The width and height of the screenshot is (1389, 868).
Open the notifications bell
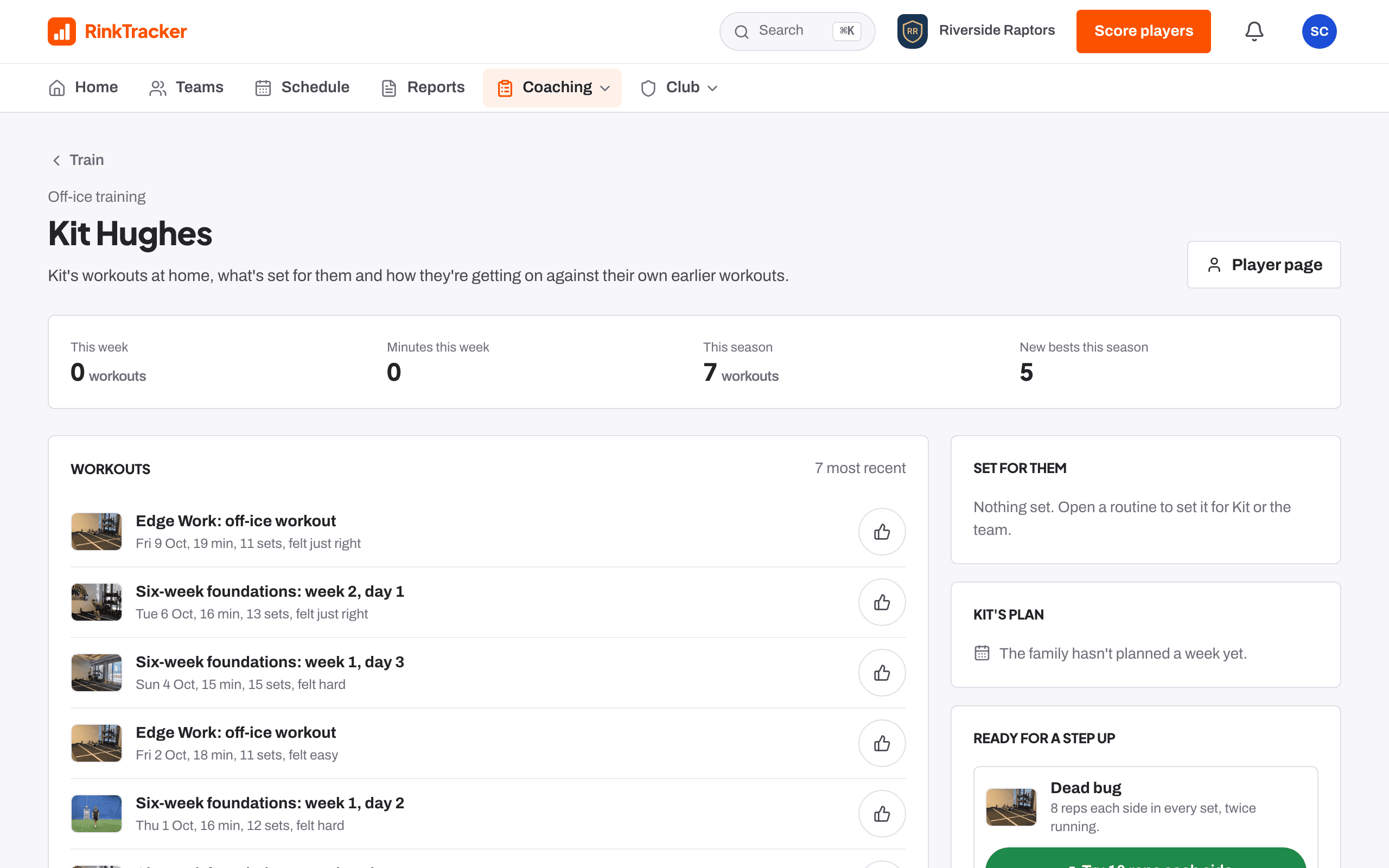coord(1254,31)
